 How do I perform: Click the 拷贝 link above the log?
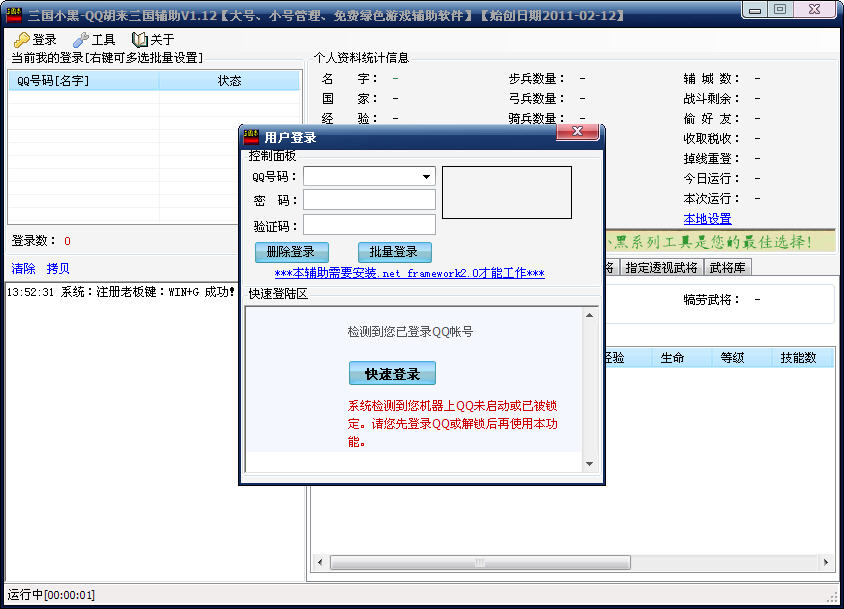tap(58, 268)
